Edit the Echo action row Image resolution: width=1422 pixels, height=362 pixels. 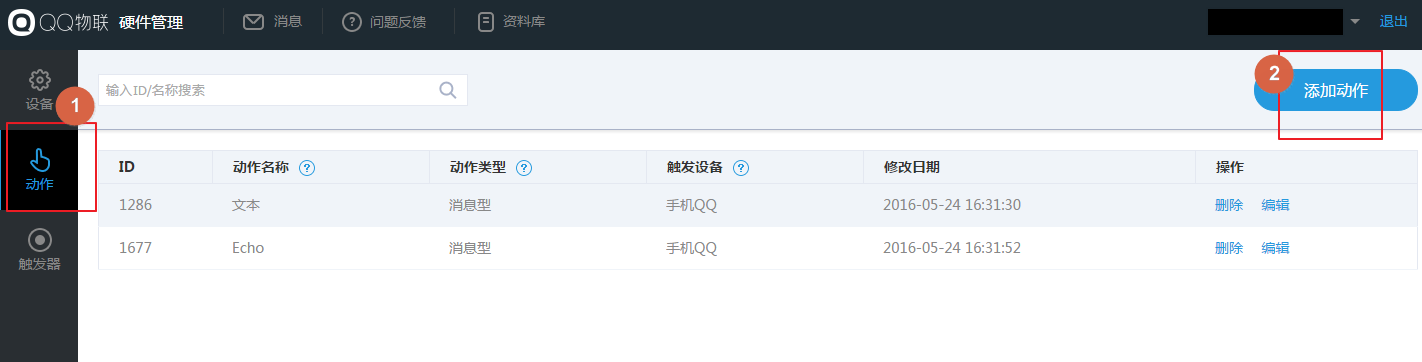pyautogui.click(x=1275, y=248)
